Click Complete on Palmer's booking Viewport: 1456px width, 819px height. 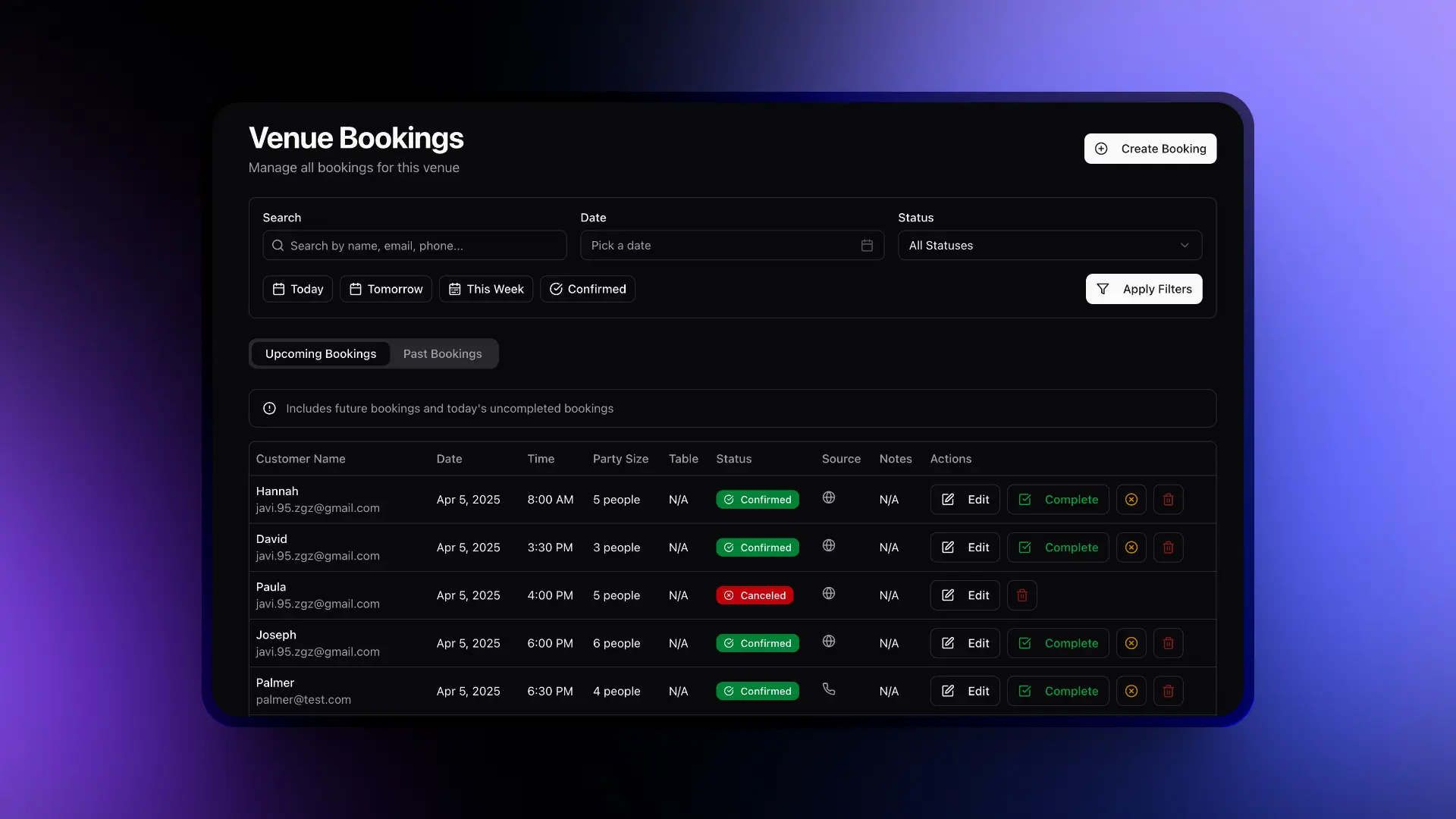point(1057,691)
